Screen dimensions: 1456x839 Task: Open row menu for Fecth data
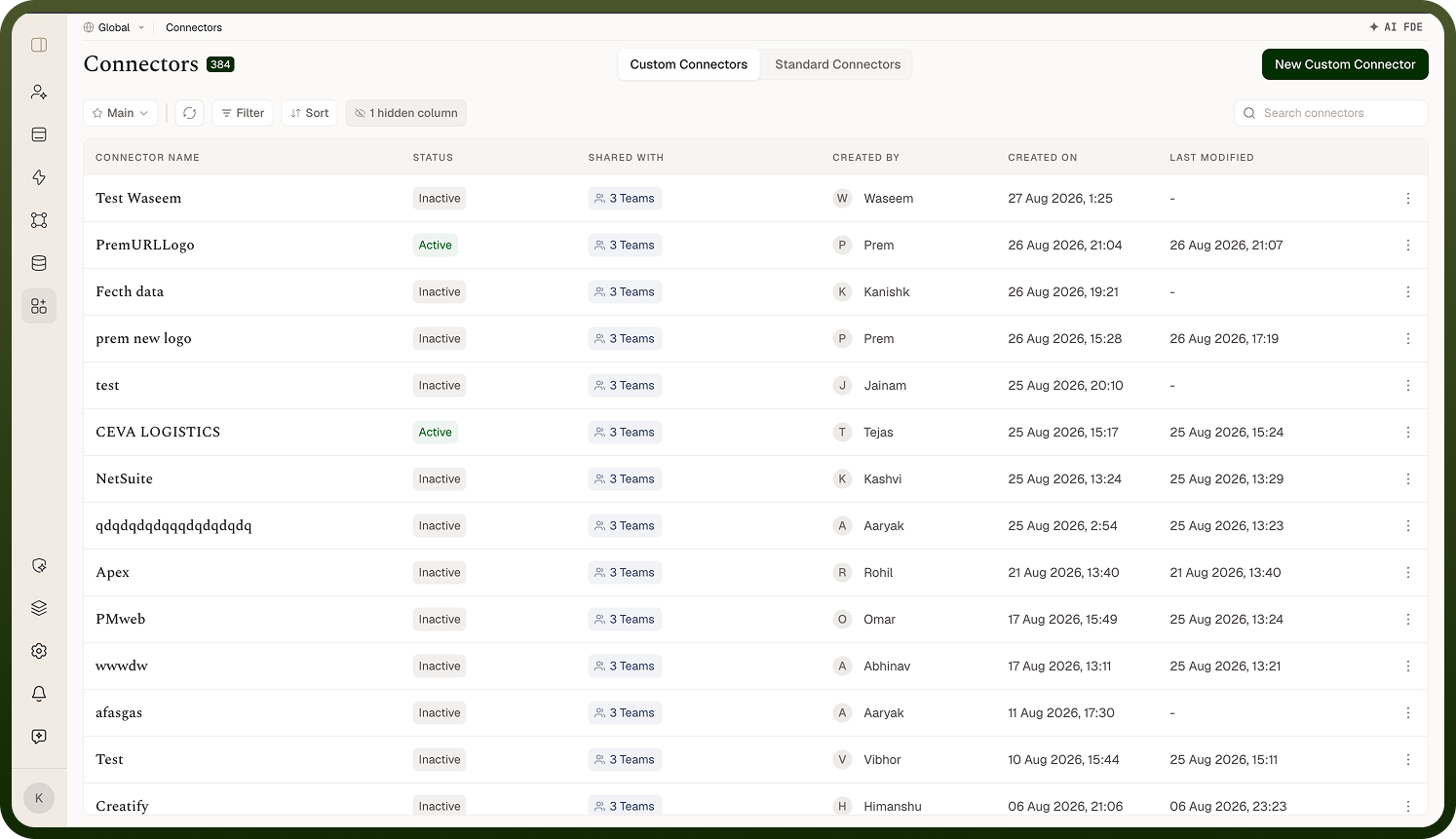(1408, 292)
